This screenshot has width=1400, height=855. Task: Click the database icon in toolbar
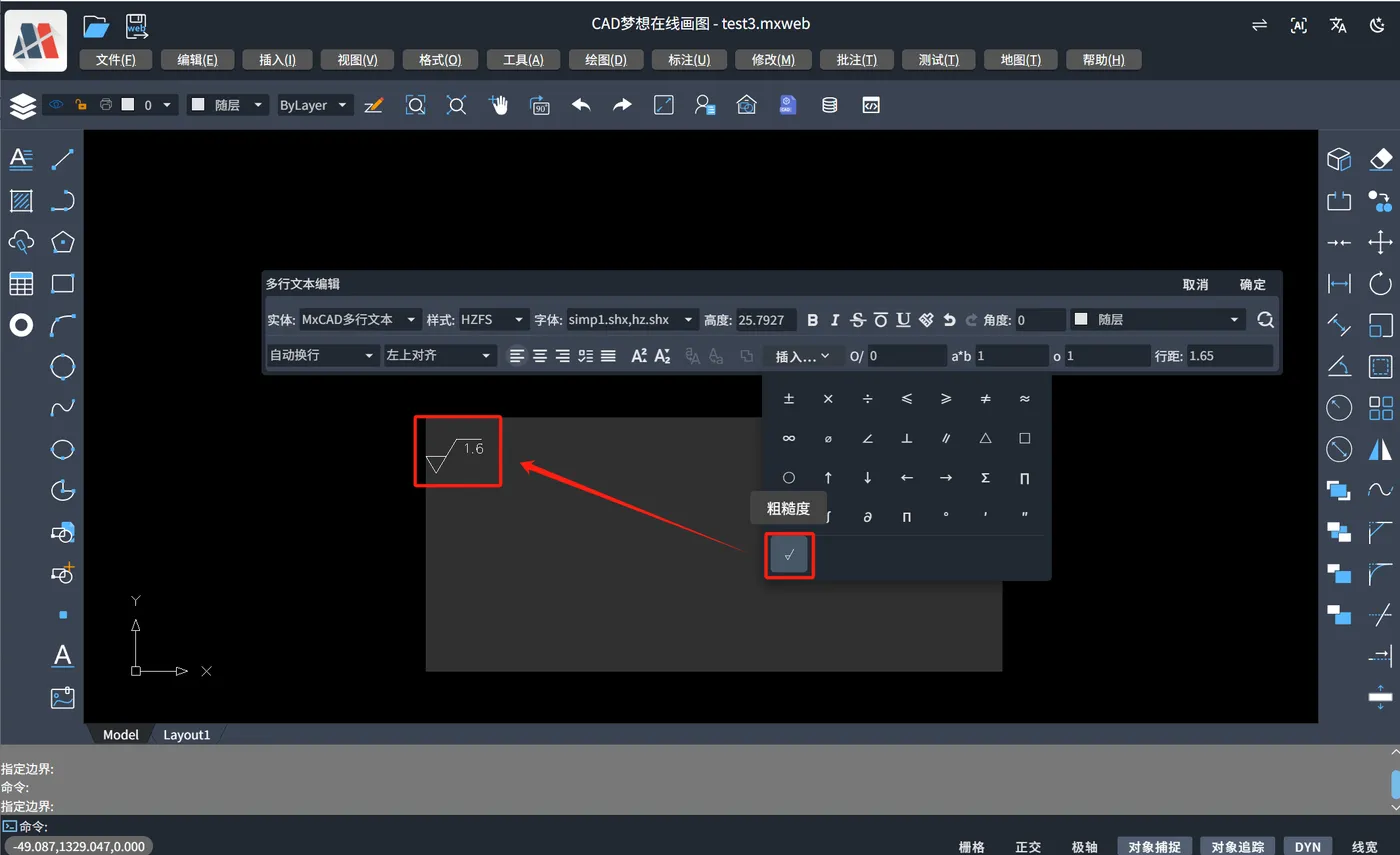pos(829,105)
